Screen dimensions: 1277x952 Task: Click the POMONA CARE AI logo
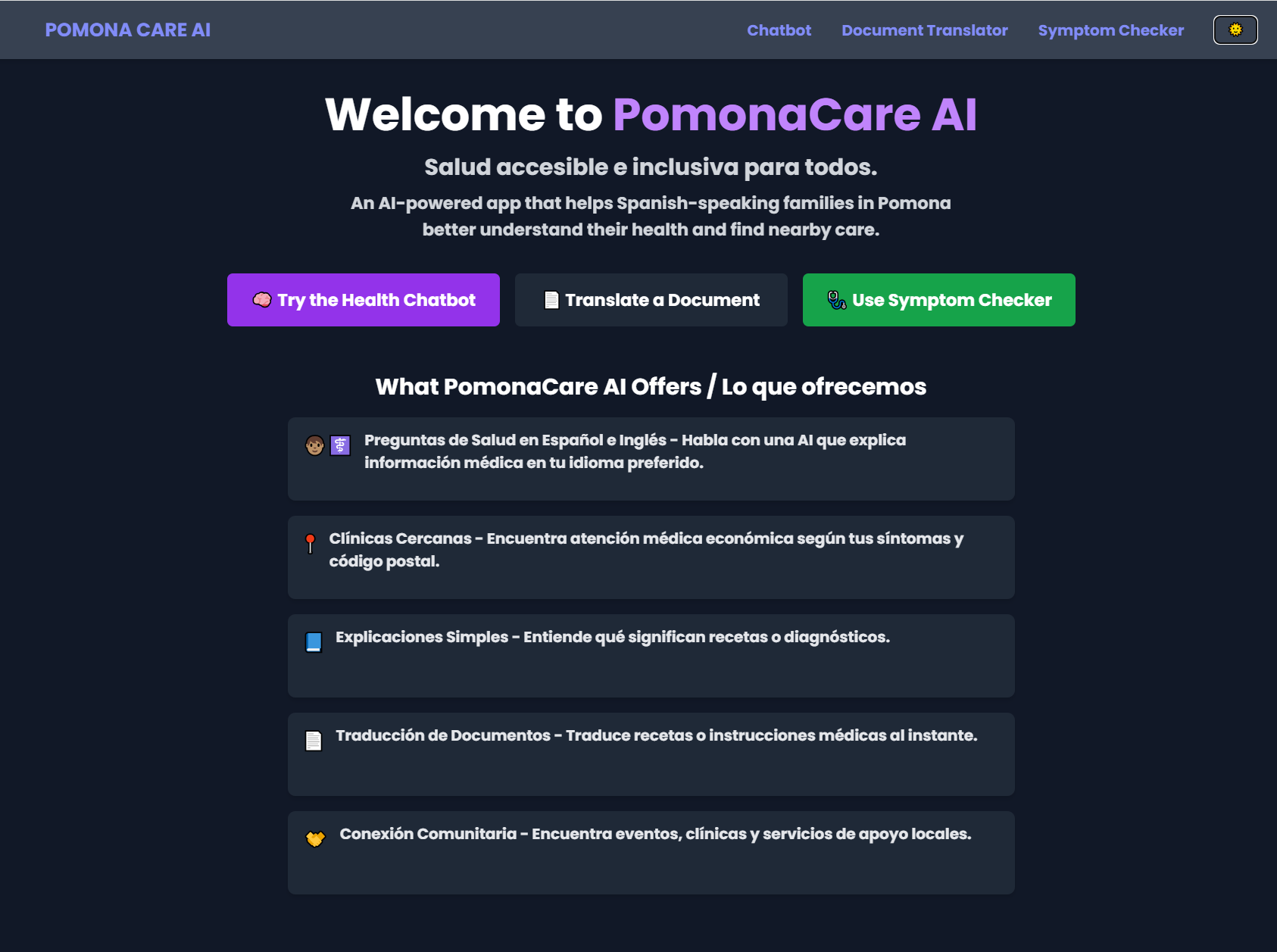coord(128,30)
